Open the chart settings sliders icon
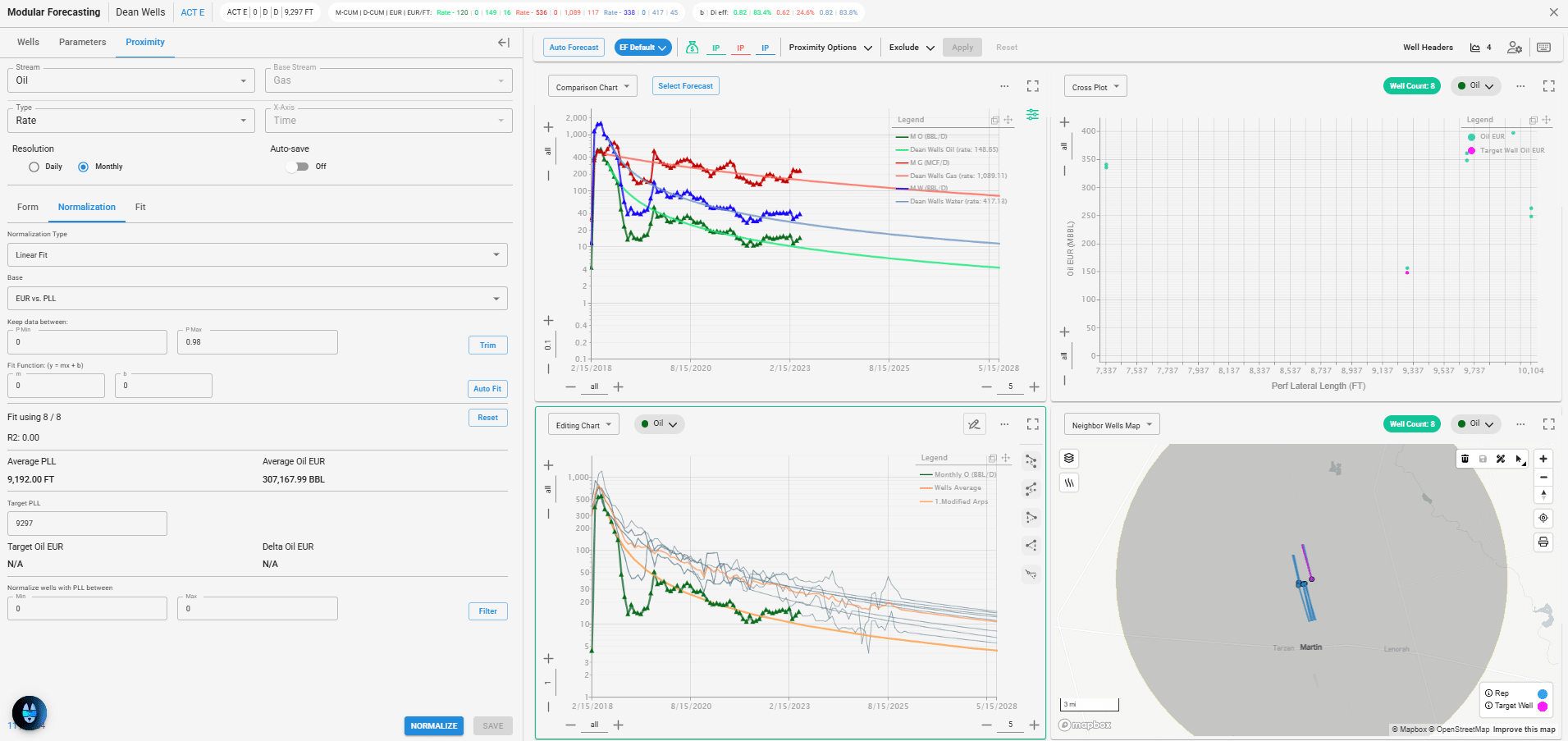 coord(1032,115)
